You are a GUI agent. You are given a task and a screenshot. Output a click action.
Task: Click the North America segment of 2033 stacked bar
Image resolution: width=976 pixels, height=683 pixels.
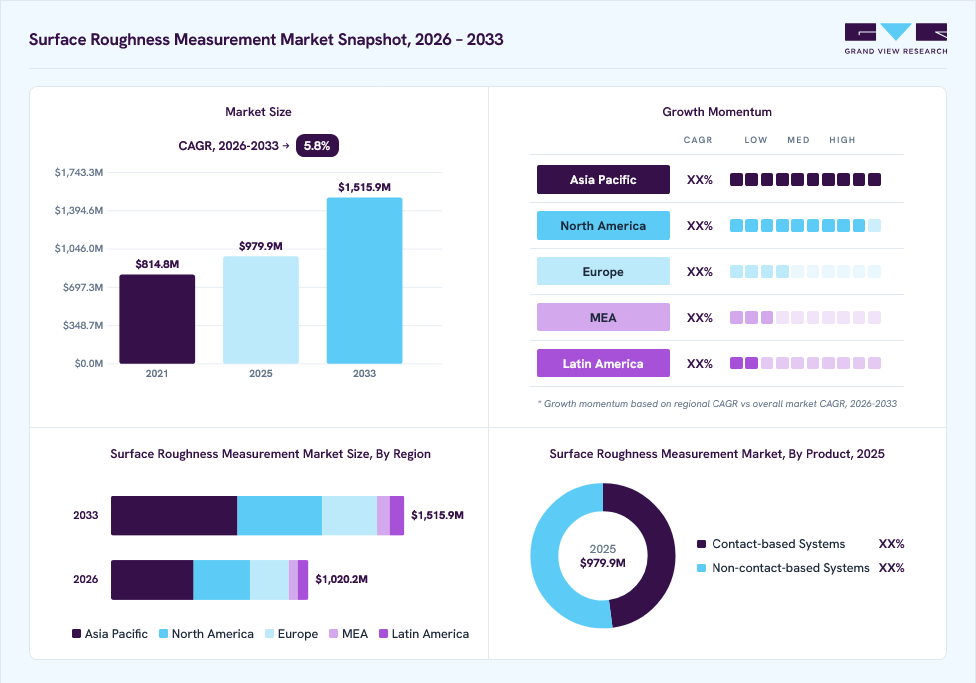click(279, 516)
